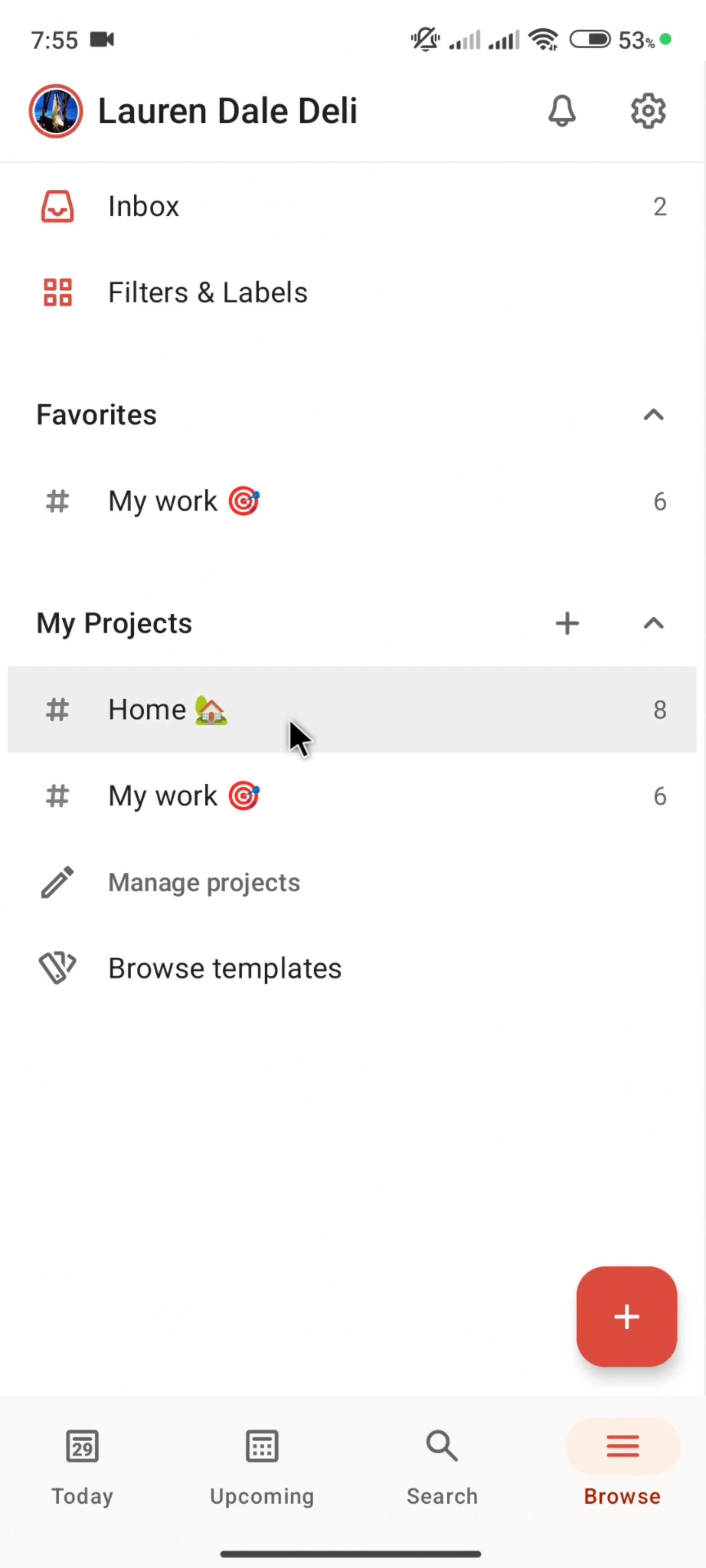Tap the Manage projects pencil icon

pyautogui.click(x=57, y=883)
